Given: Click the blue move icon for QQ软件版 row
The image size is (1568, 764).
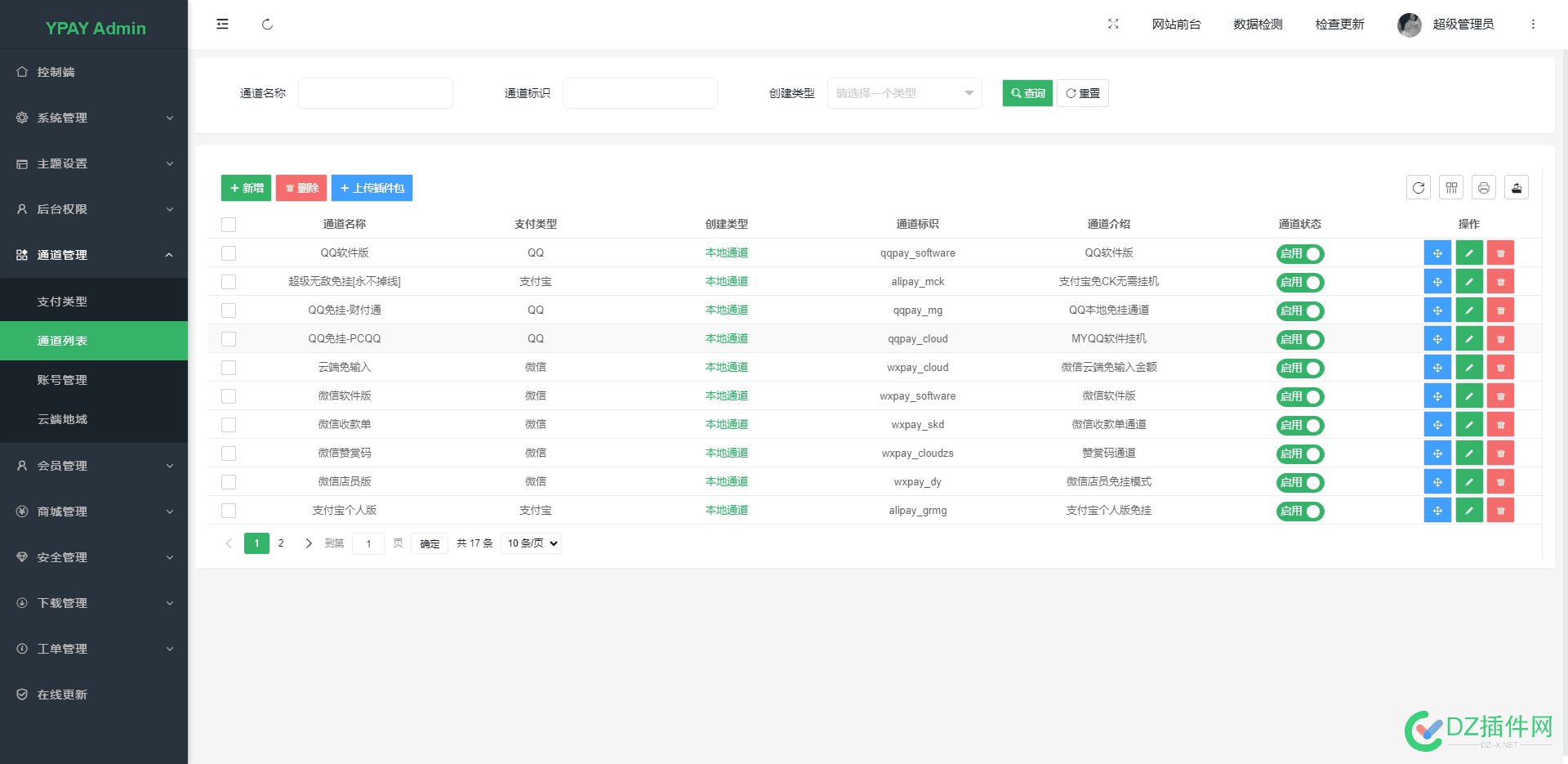Looking at the screenshot, I should pos(1437,253).
